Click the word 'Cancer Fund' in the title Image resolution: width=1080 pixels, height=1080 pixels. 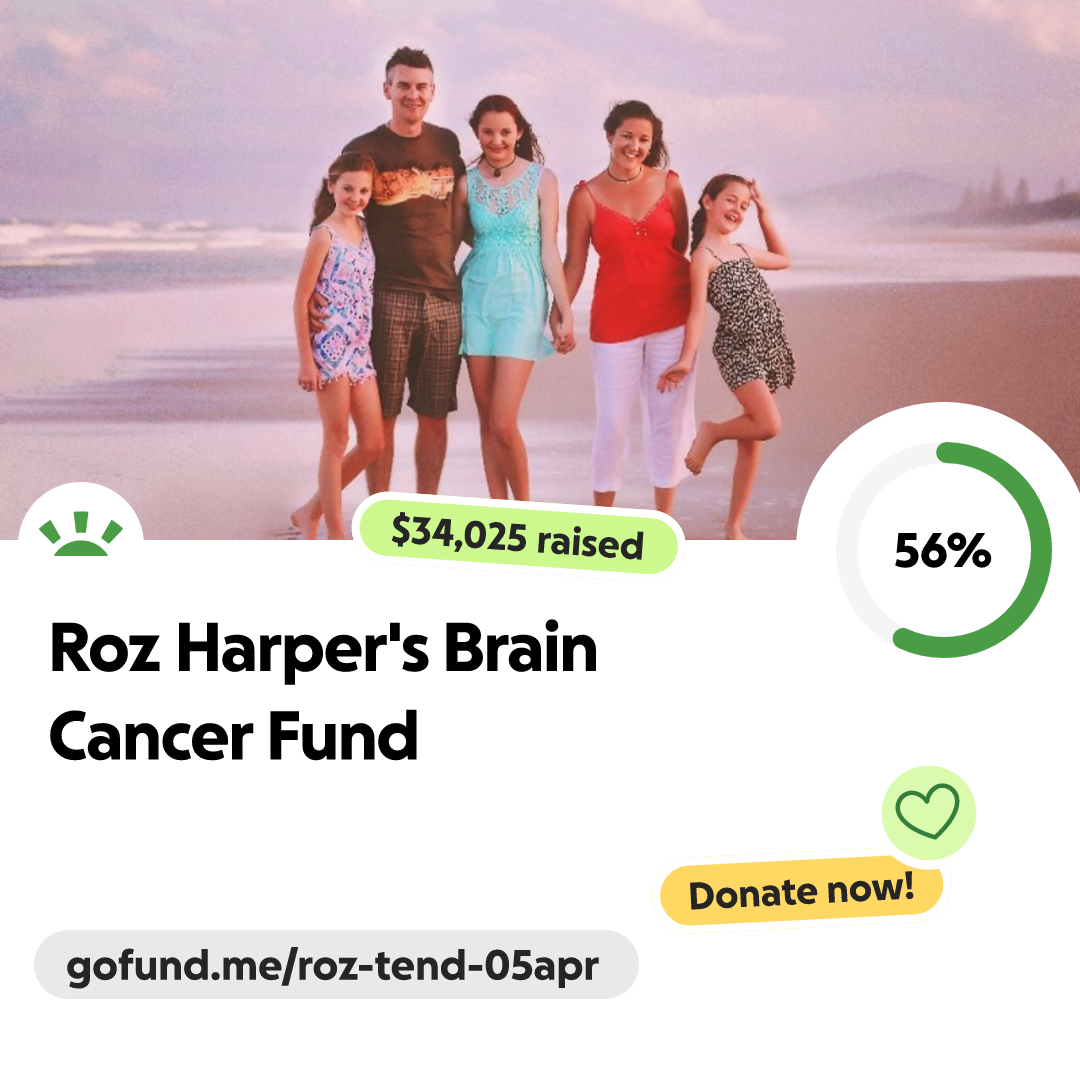point(233,736)
